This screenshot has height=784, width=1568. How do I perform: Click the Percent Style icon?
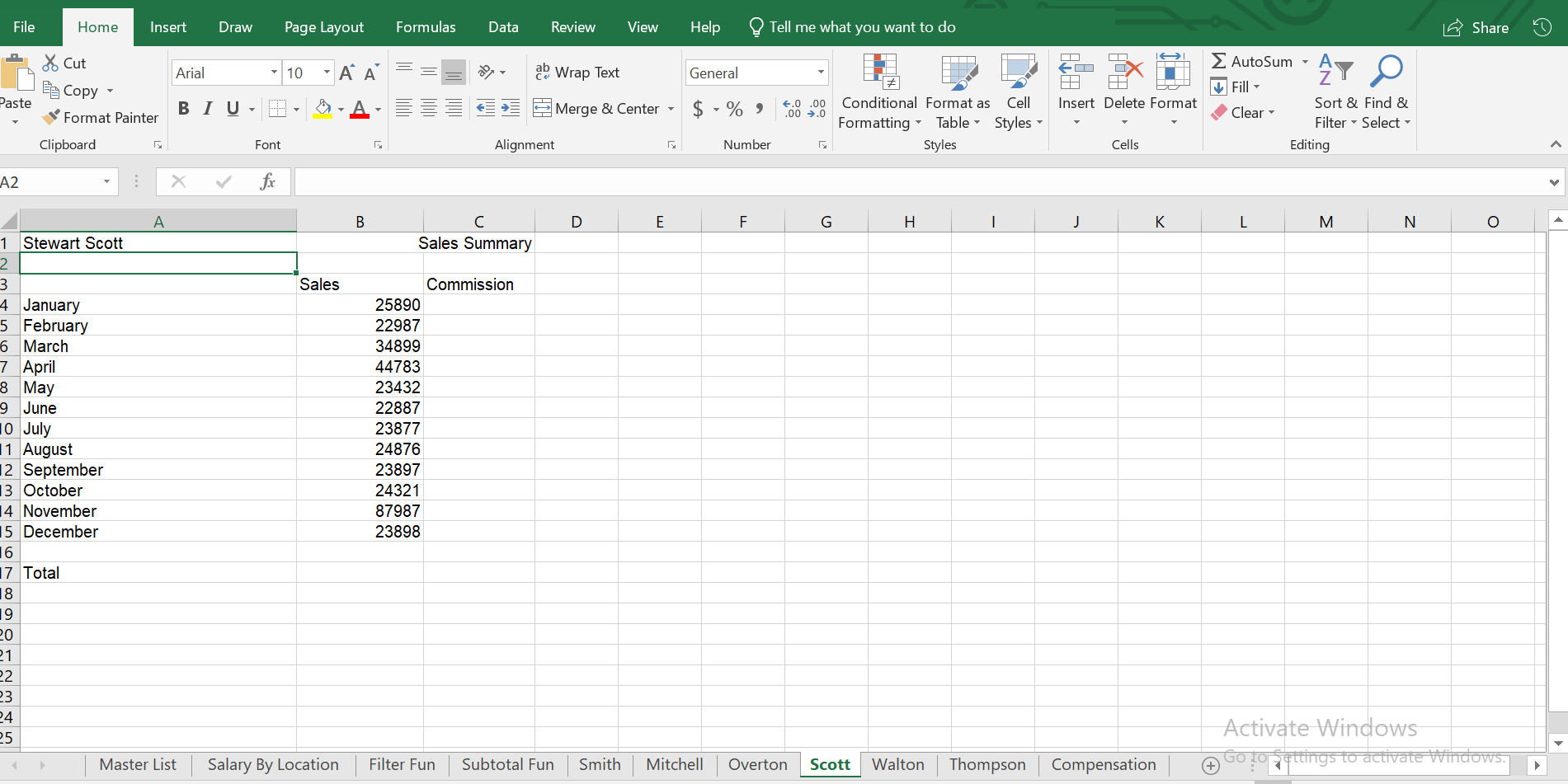point(734,109)
